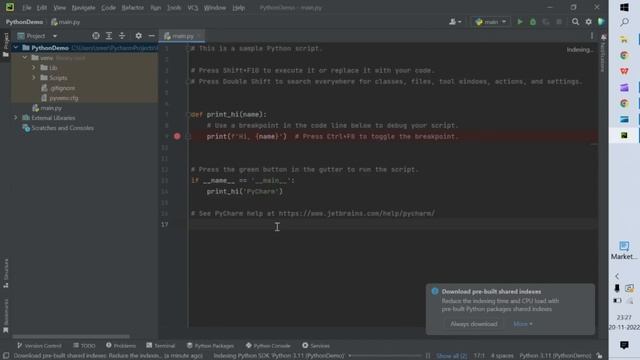Click the read-only lock icon in status bar
The height and width of the screenshot is (360, 640).
coord(599,356)
